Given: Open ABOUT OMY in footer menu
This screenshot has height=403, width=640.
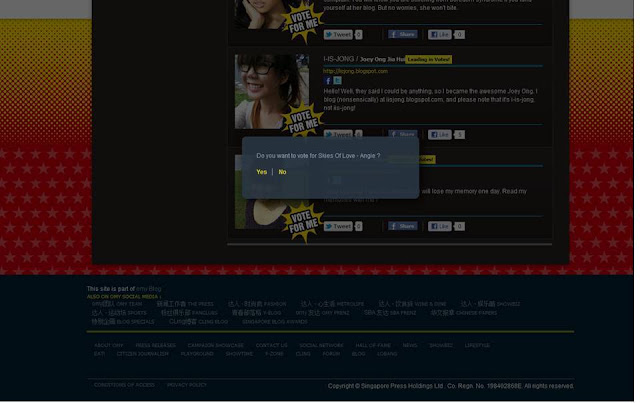Looking at the screenshot, I should [109, 345].
